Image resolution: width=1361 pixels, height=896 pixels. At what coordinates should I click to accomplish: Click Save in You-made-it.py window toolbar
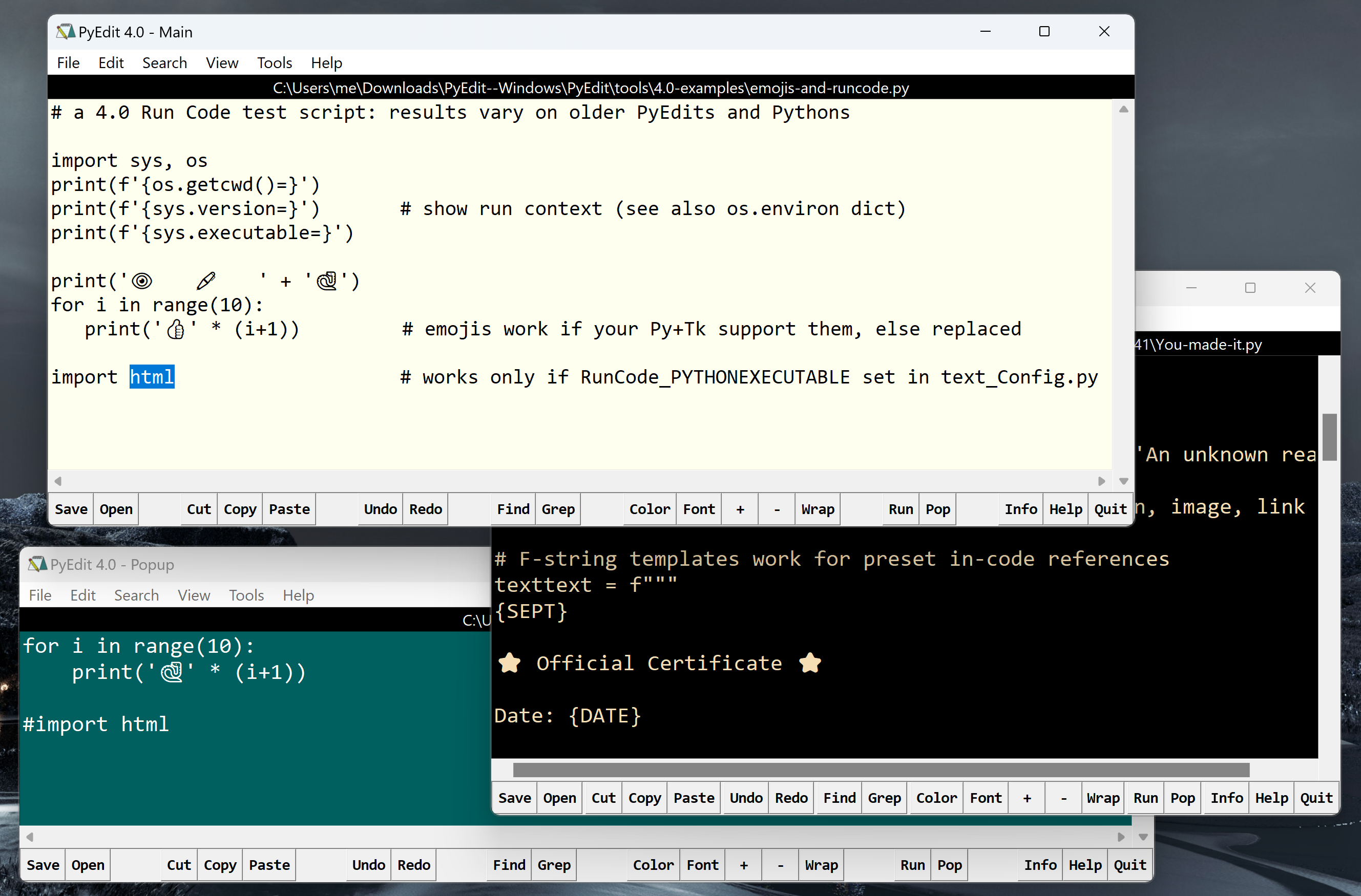515,798
